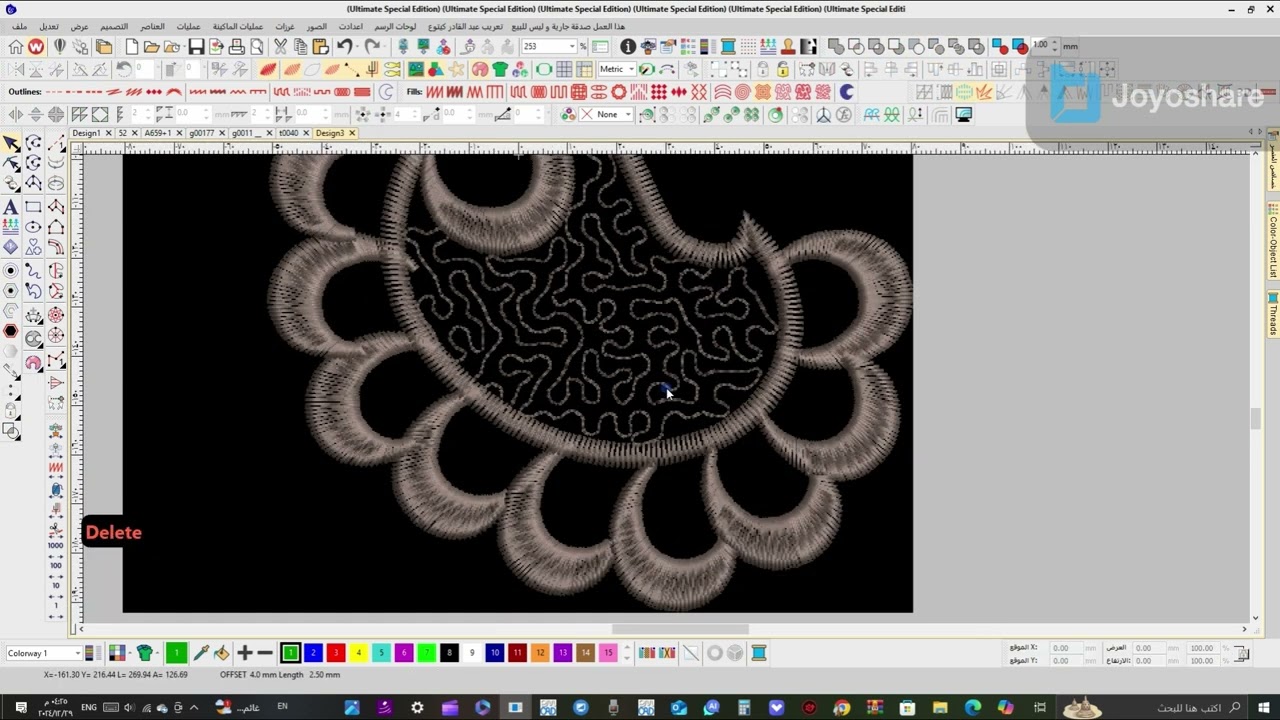
Task: Toggle the grid display icon
Action: pos(564,69)
